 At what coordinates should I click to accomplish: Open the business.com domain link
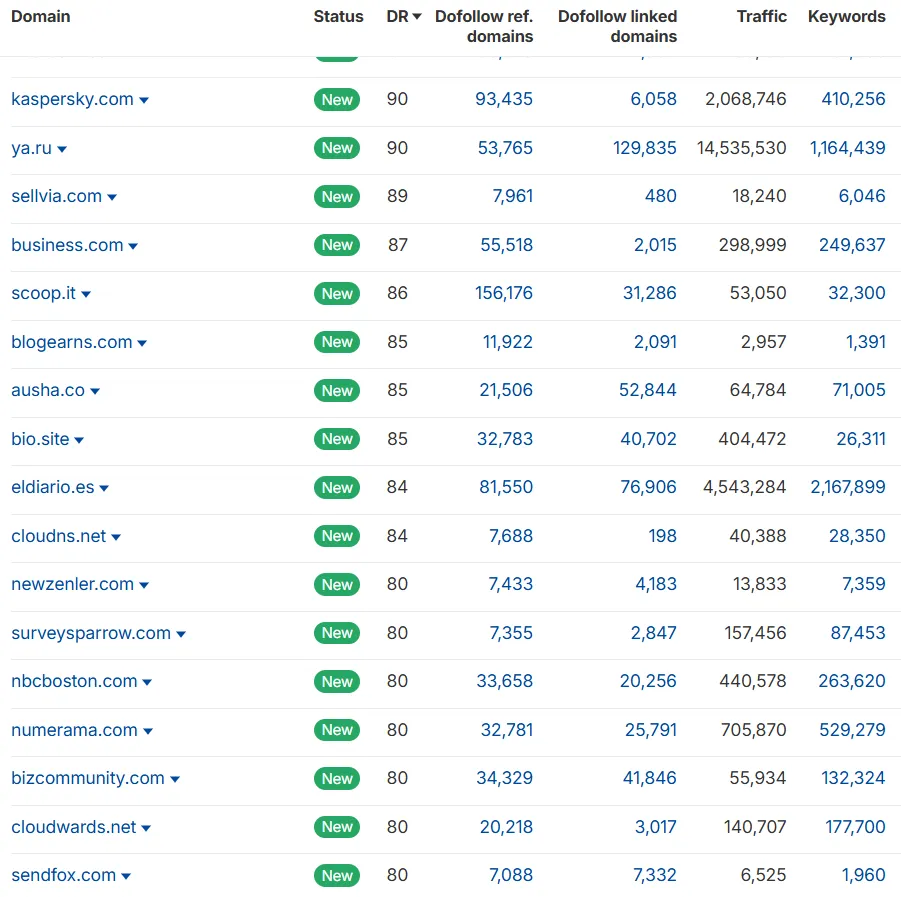tap(67, 245)
